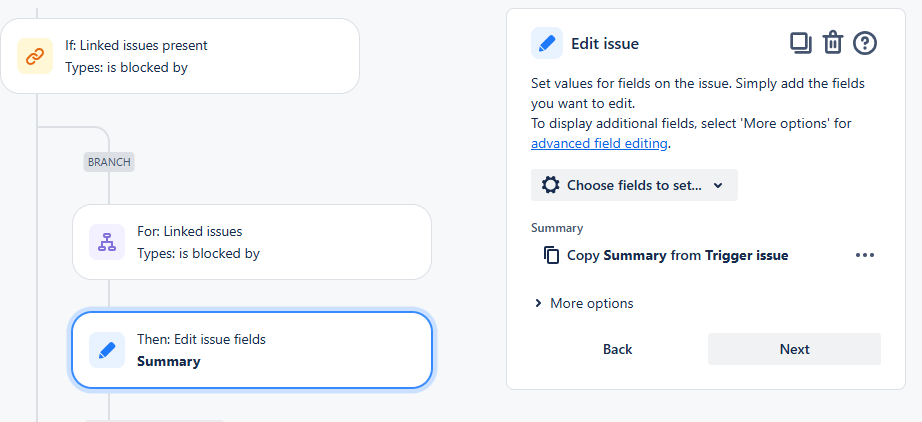Click the Copy Summary from Trigger issue value

(x=677, y=255)
